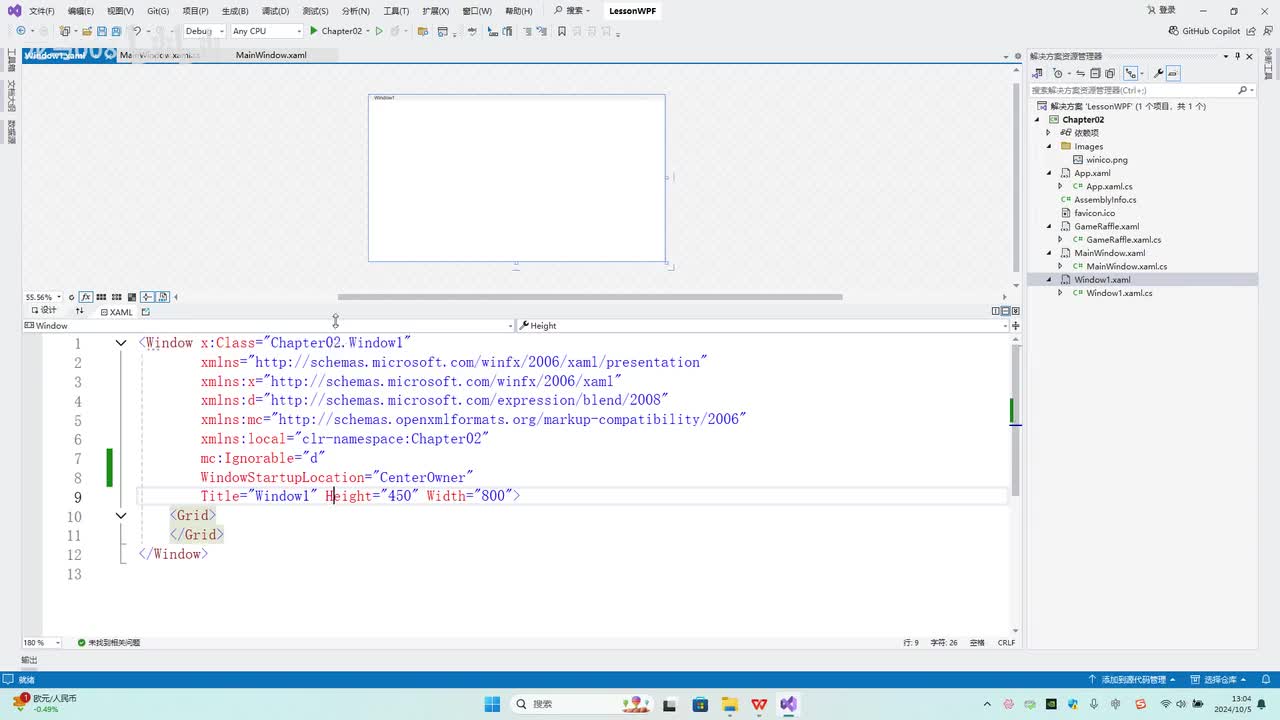Open the 视图(V) menu
The image size is (1280, 720).
[120, 11]
